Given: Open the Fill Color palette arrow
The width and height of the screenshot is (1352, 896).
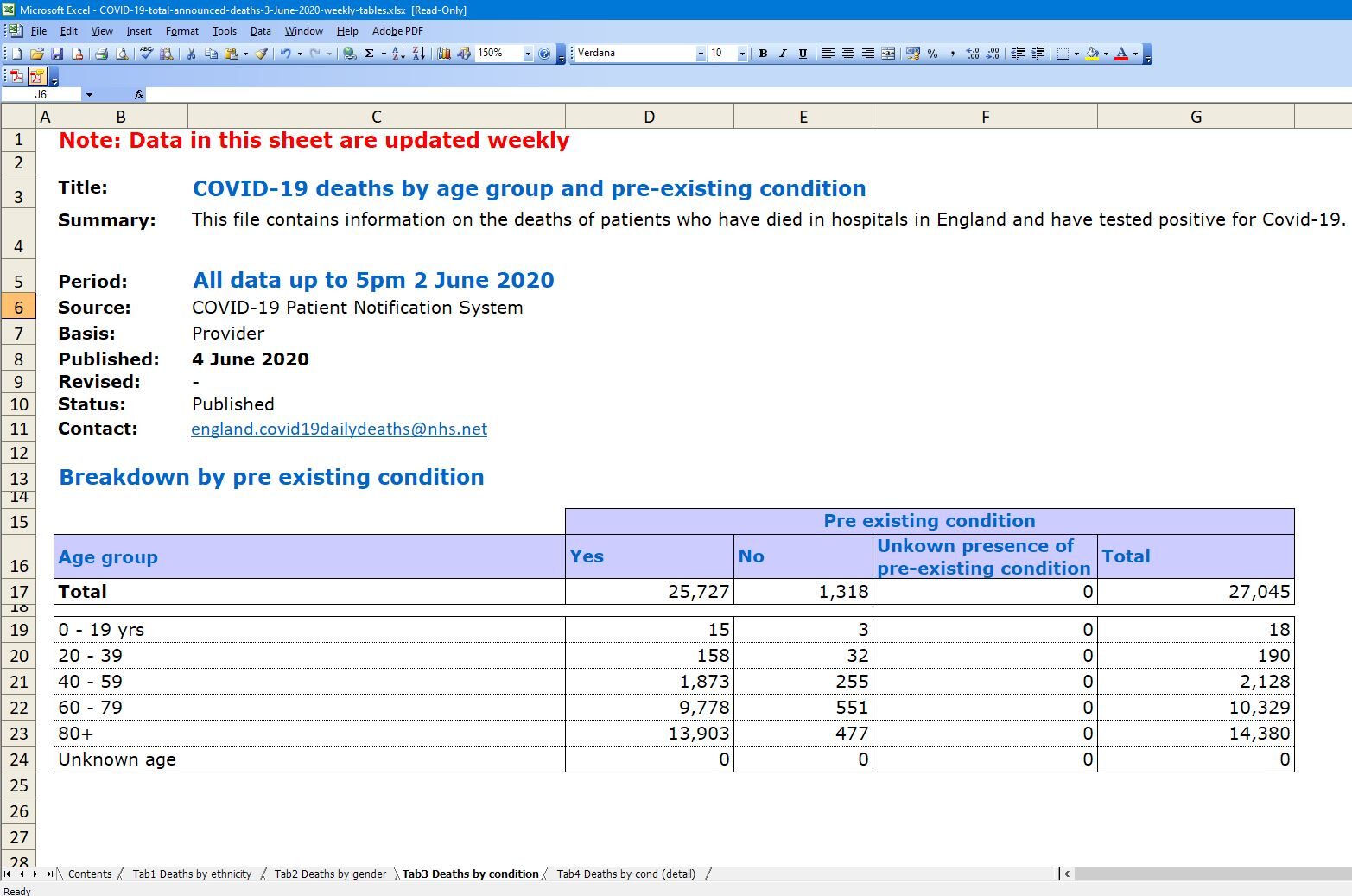Looking at the screenshot, I should [x=1106, y=54].
